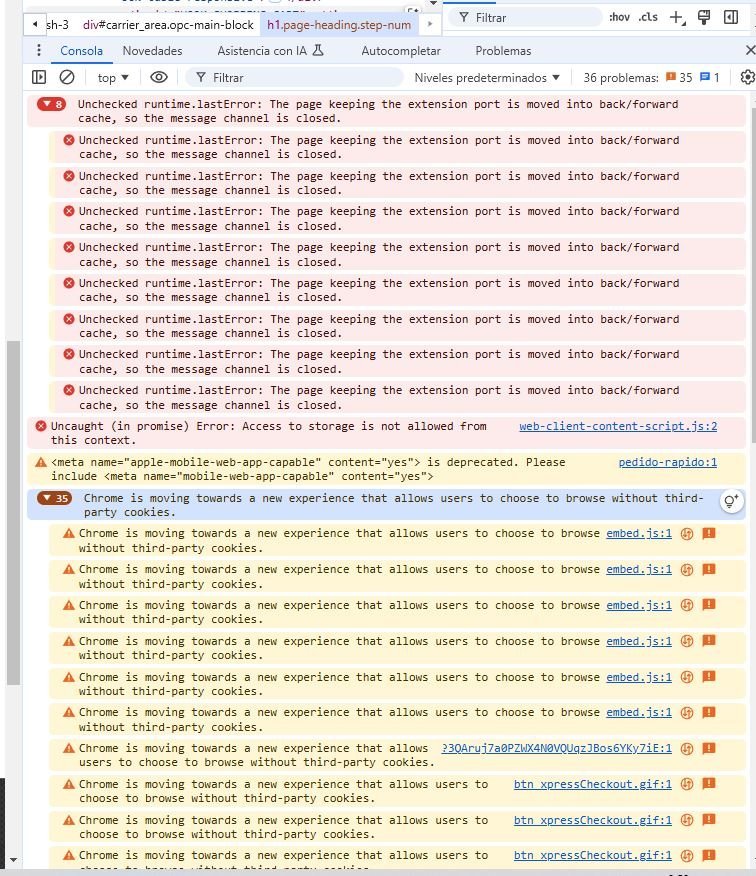Open first embed.js:1 link
The width and height of the screenshot is (756, 876).
point(639,534)
